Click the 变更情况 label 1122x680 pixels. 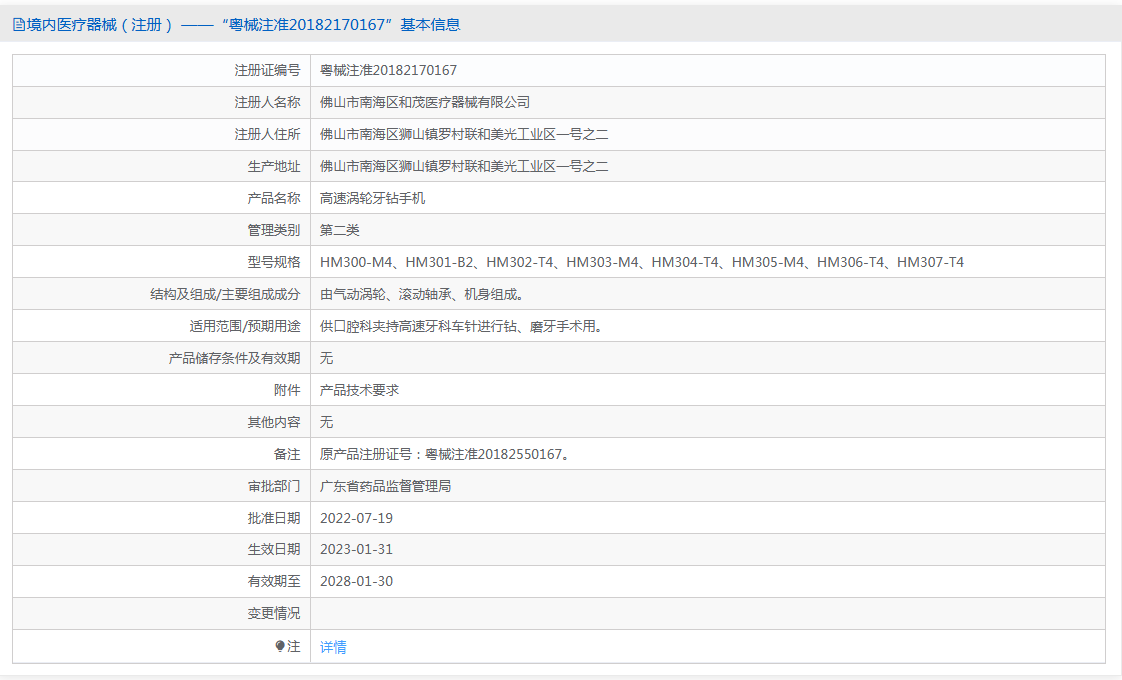[274, 613]
